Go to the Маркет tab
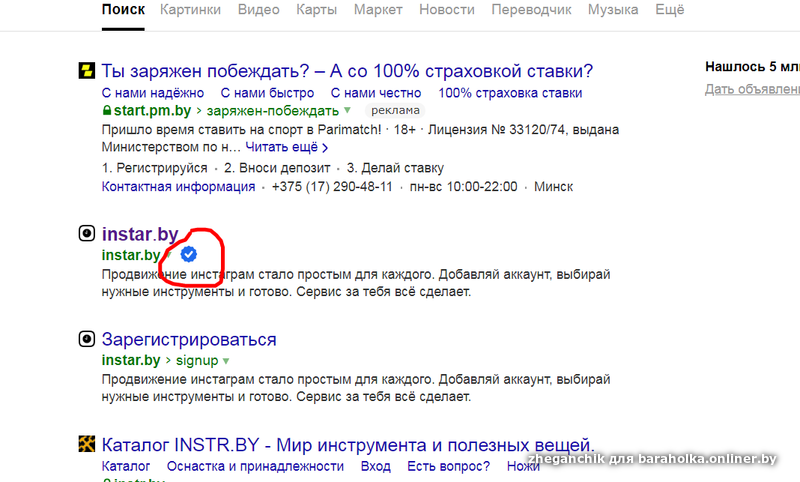Viewport: 800px width, 482px height. 378,10
